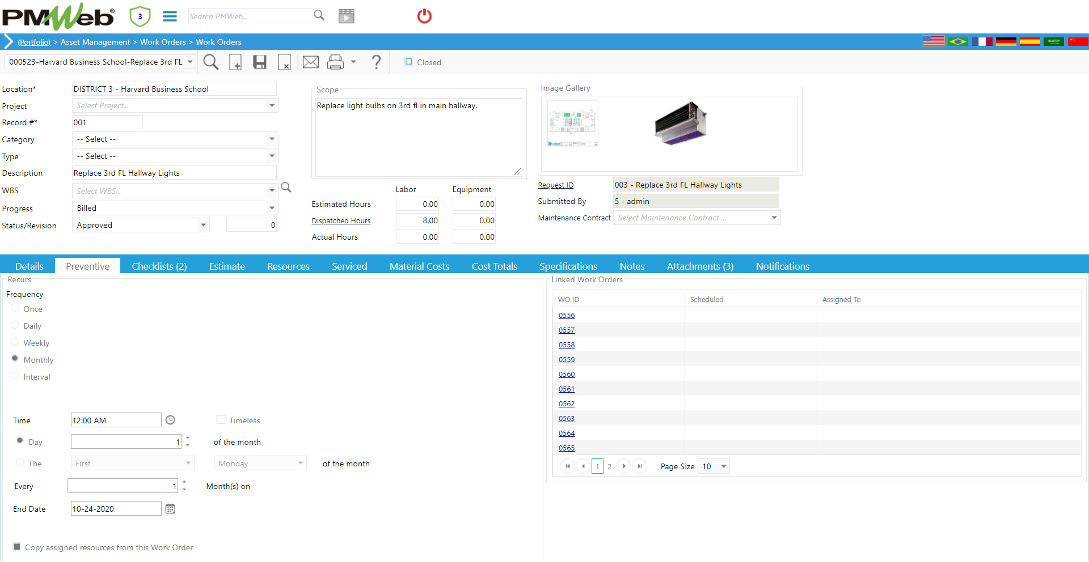The width and height of the screenshot is (1089, 562).
Task: Open the work order record selector dropdown
Action: point(190,62)
